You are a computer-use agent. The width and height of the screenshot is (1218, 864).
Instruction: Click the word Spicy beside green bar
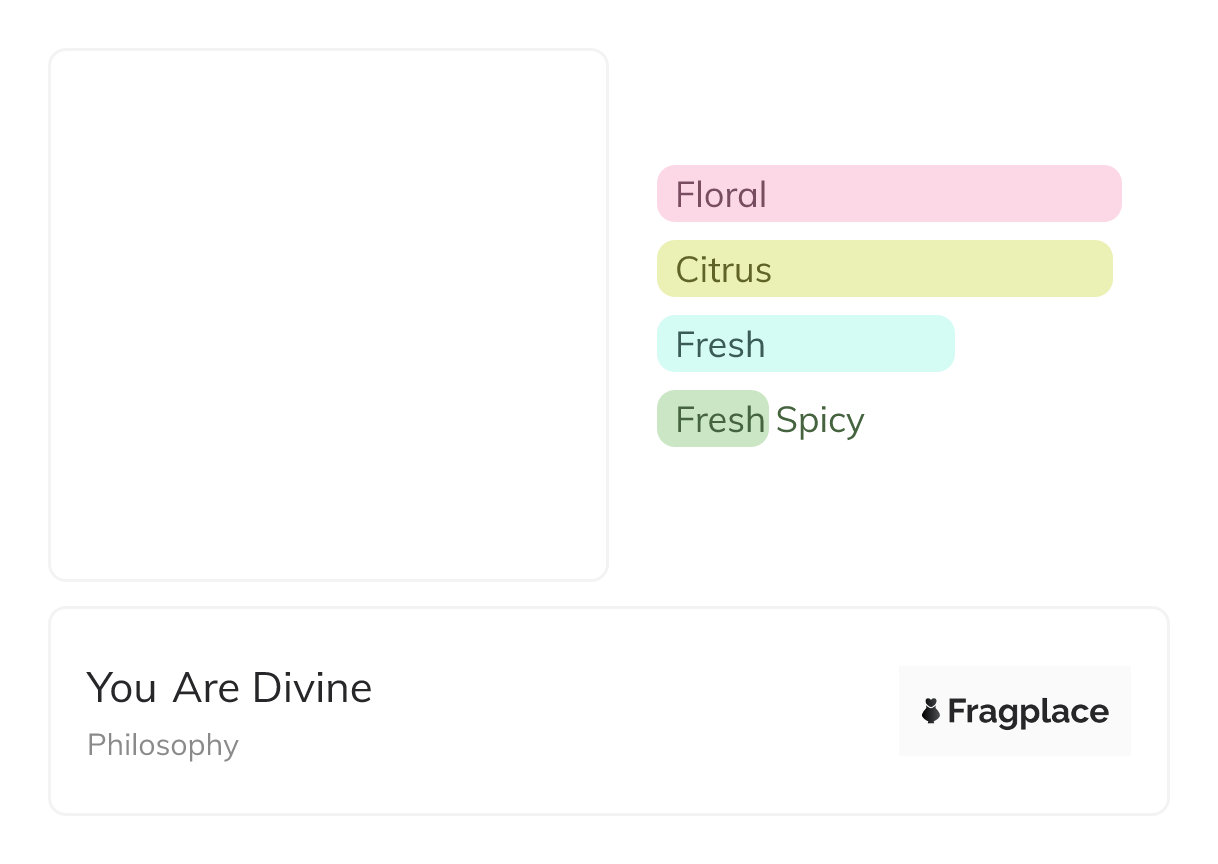[820, 420]
